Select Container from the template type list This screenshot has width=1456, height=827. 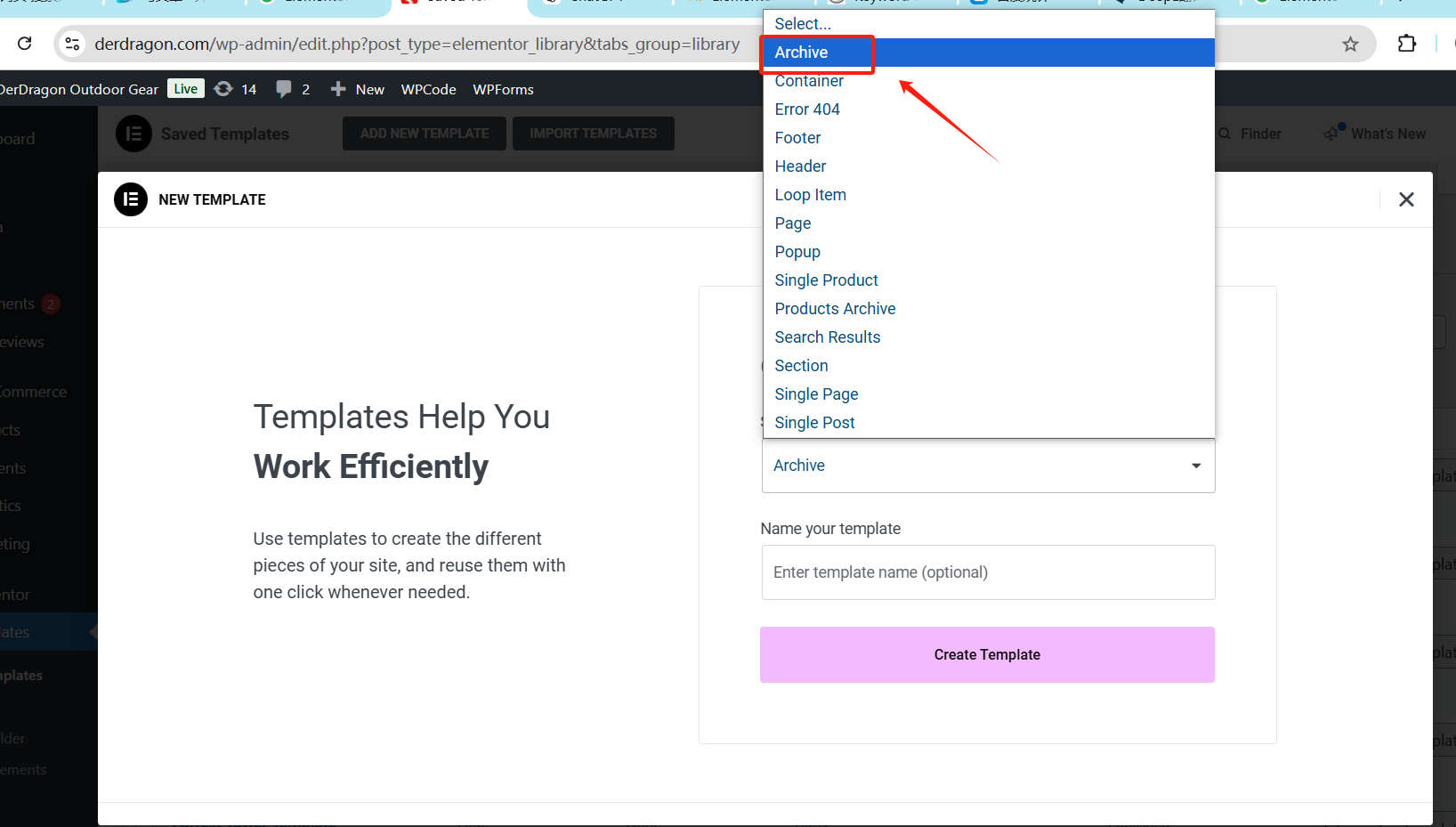pos(989,81)
